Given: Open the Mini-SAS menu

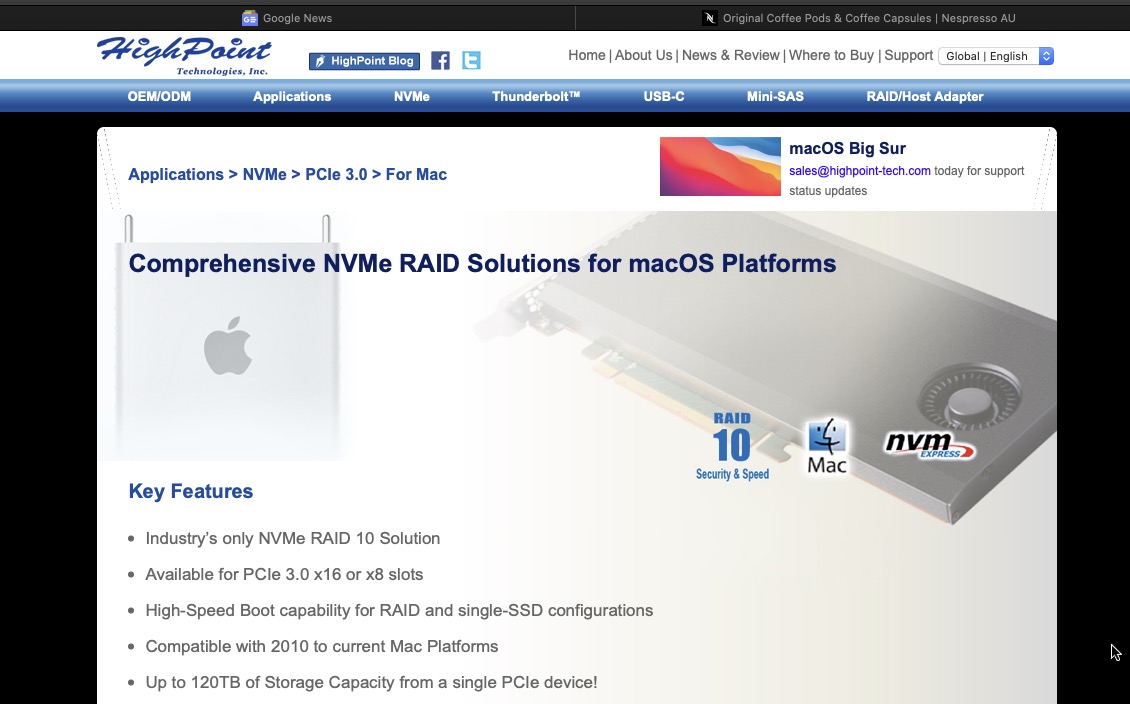Looking at the screenshot, I should click(x=775, y=97).
